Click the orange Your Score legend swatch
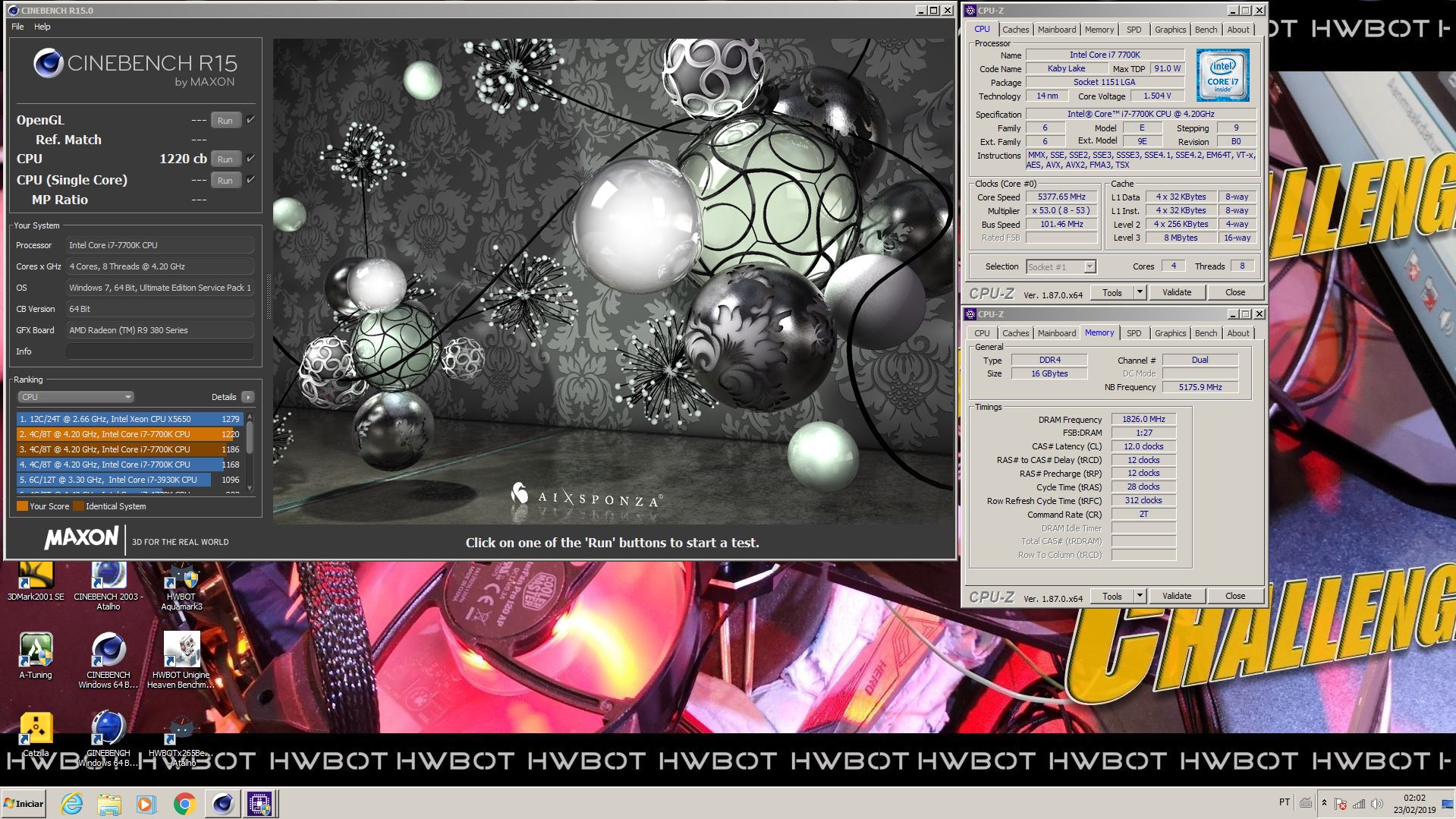 [22, 506]
